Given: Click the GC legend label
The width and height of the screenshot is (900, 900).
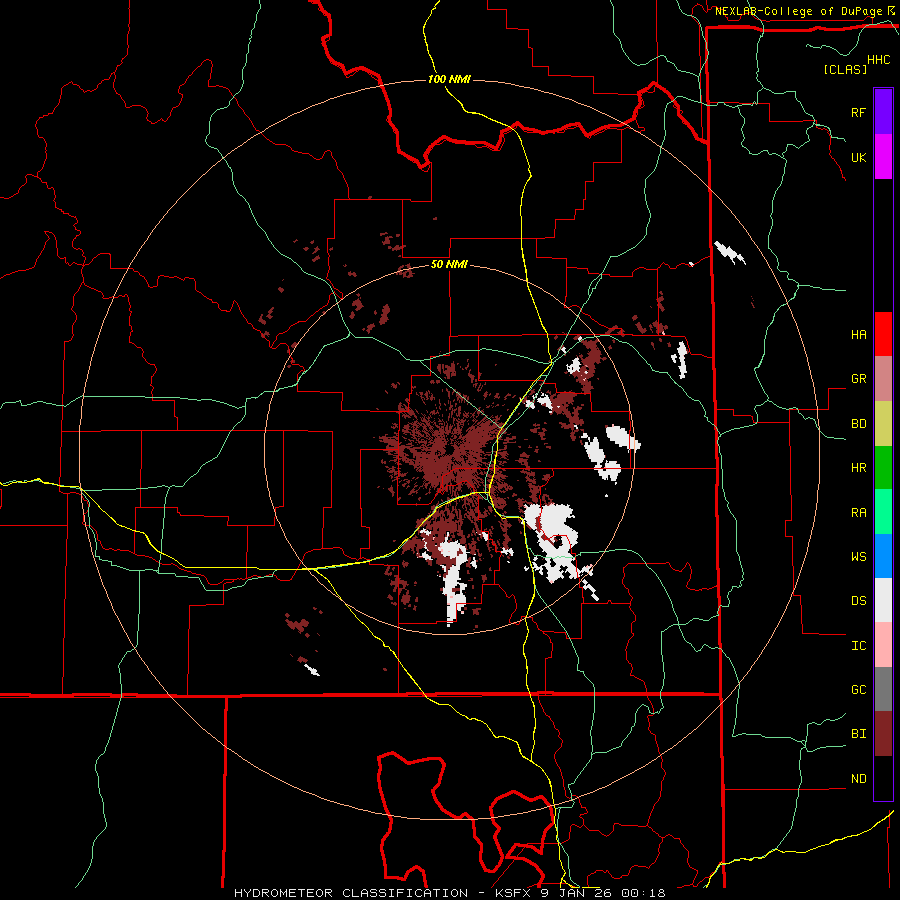Looking at the screenshot, I should pos(858,690).
